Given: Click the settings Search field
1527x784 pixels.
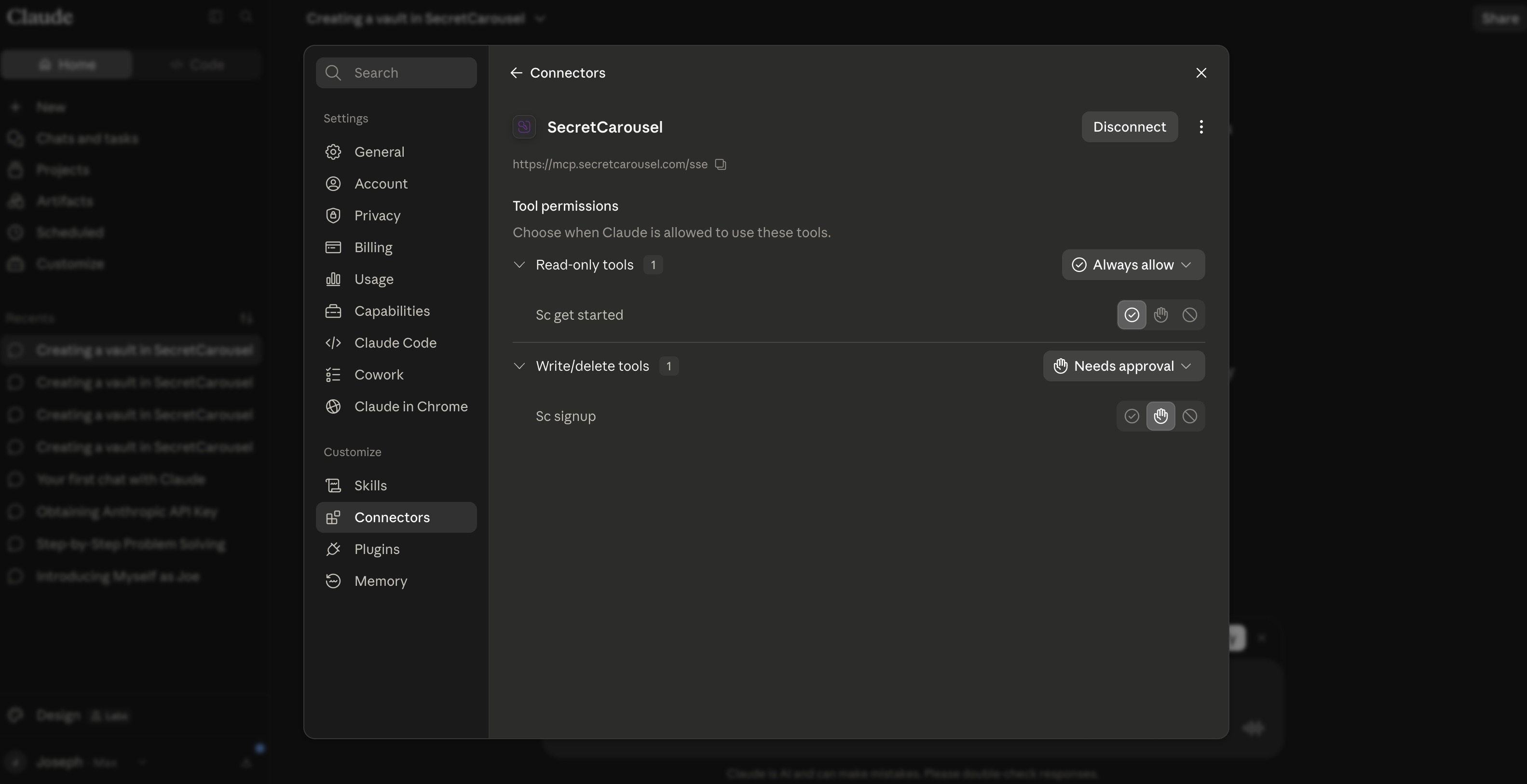Looking at the screenshot, I should [396, 73].
